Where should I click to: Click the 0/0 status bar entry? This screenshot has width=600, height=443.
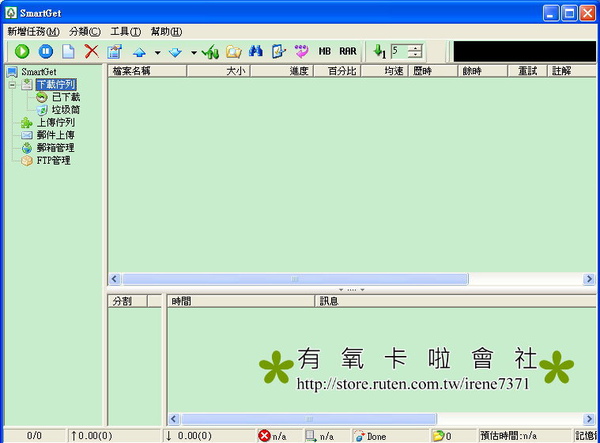pyautogui.click(x=34, y=436)
